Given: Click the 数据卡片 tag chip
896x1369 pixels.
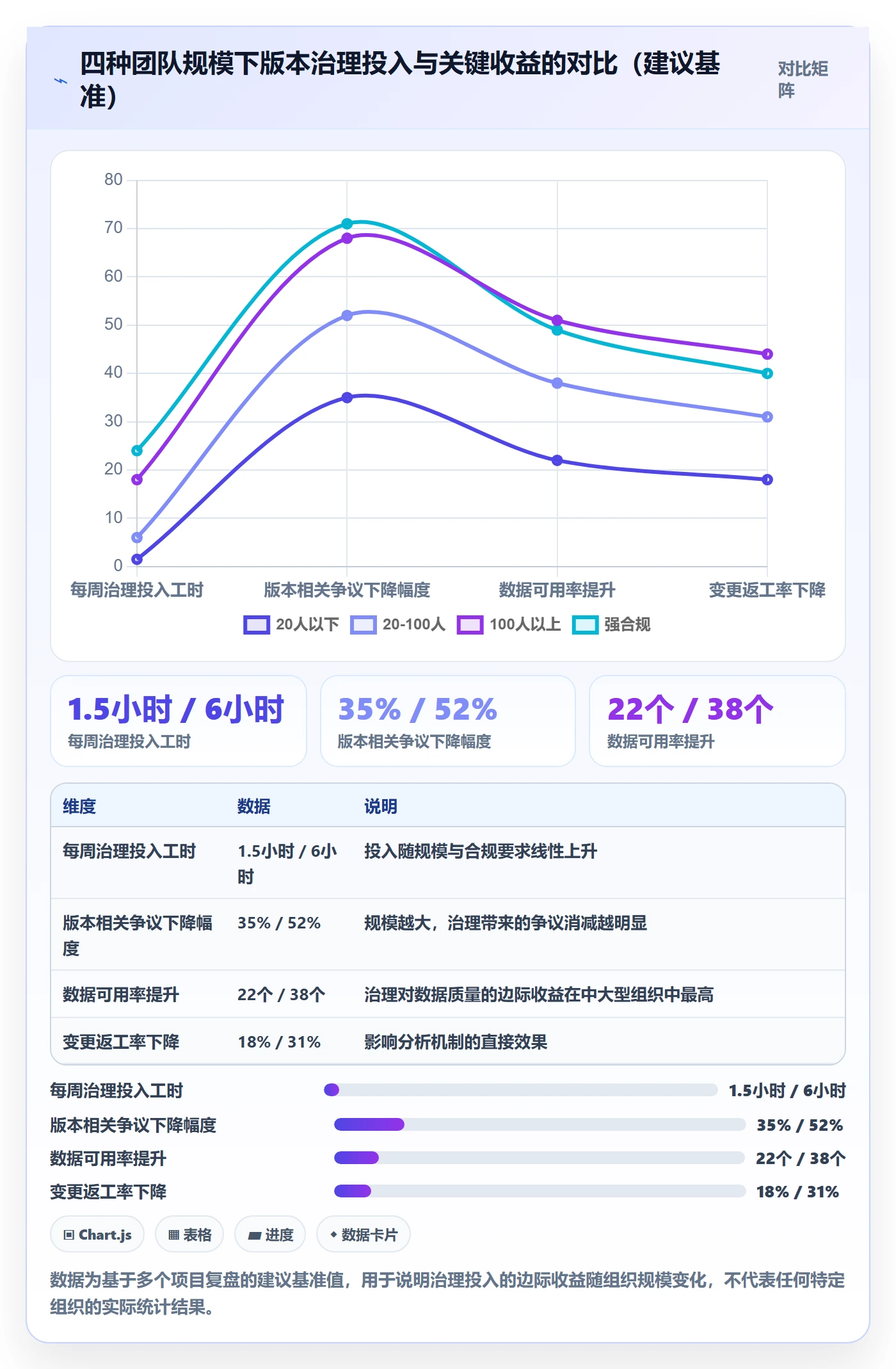Looking at the screenshot, I should tap(364, 1235).
